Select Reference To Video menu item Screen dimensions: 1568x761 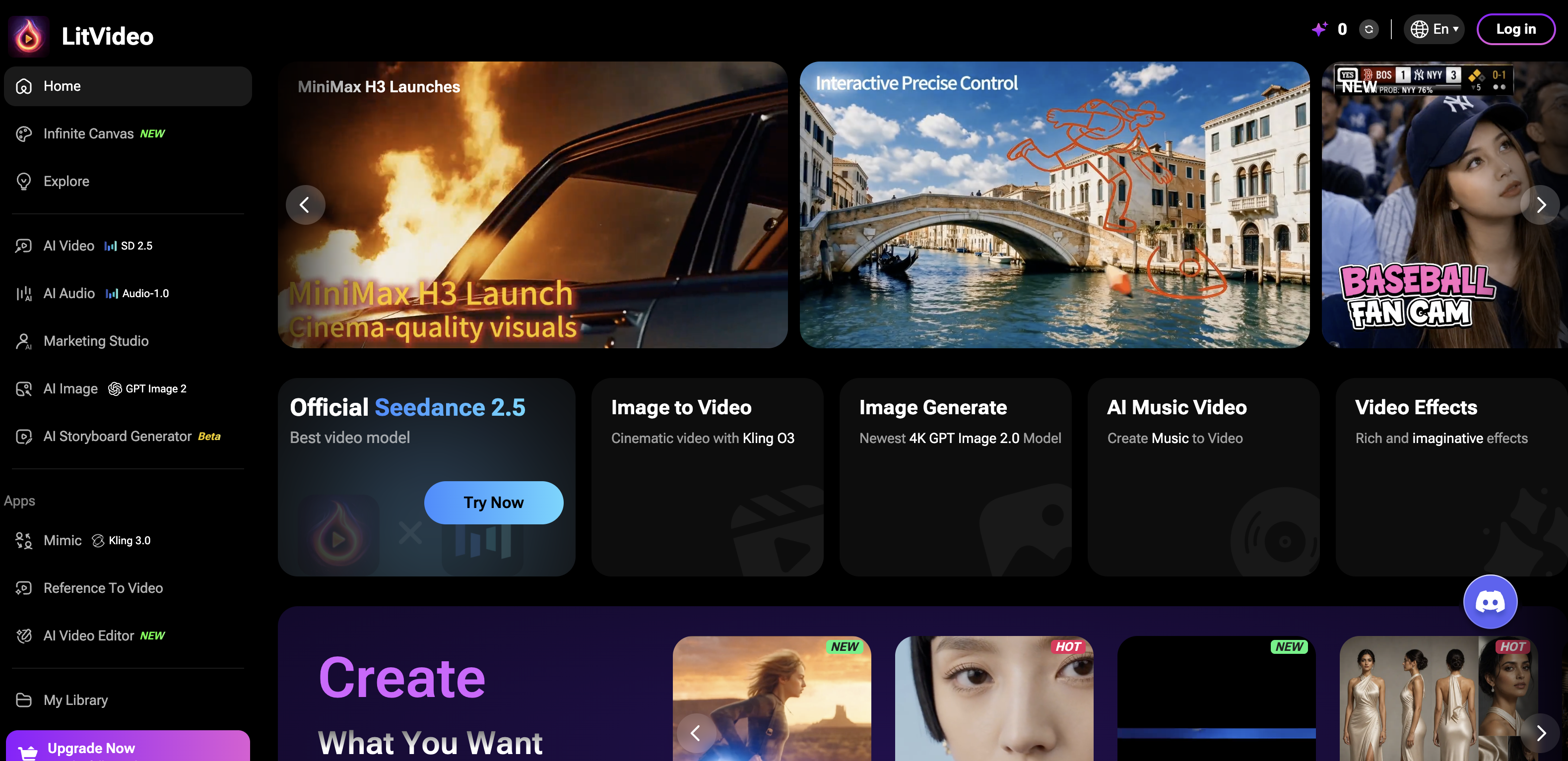[128, 588]
